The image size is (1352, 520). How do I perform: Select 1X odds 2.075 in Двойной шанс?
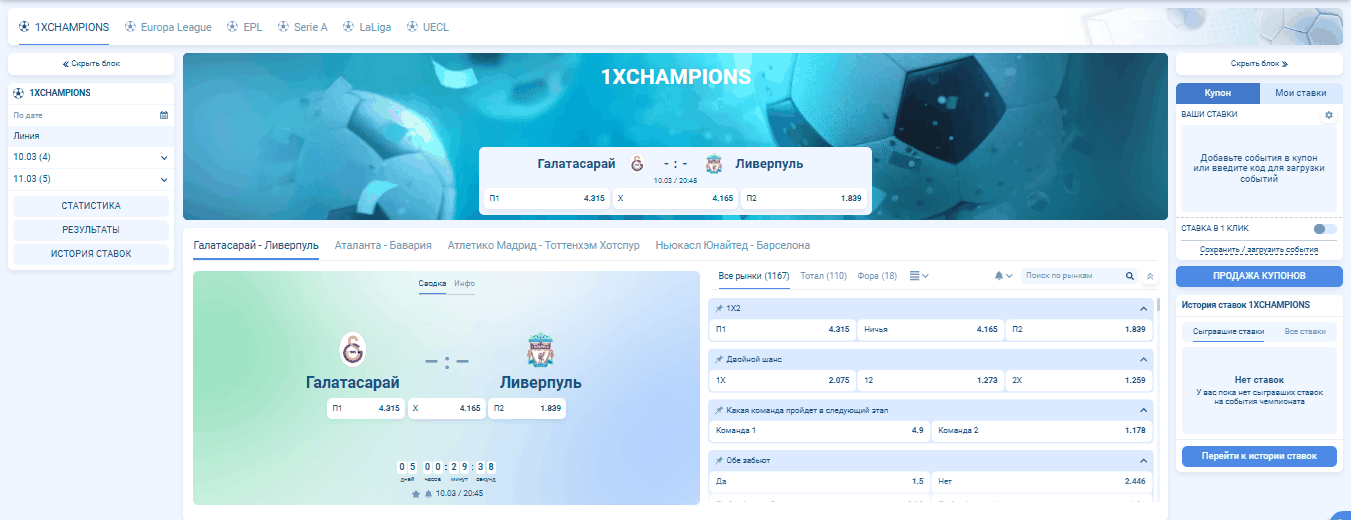[x=782, y=380]
